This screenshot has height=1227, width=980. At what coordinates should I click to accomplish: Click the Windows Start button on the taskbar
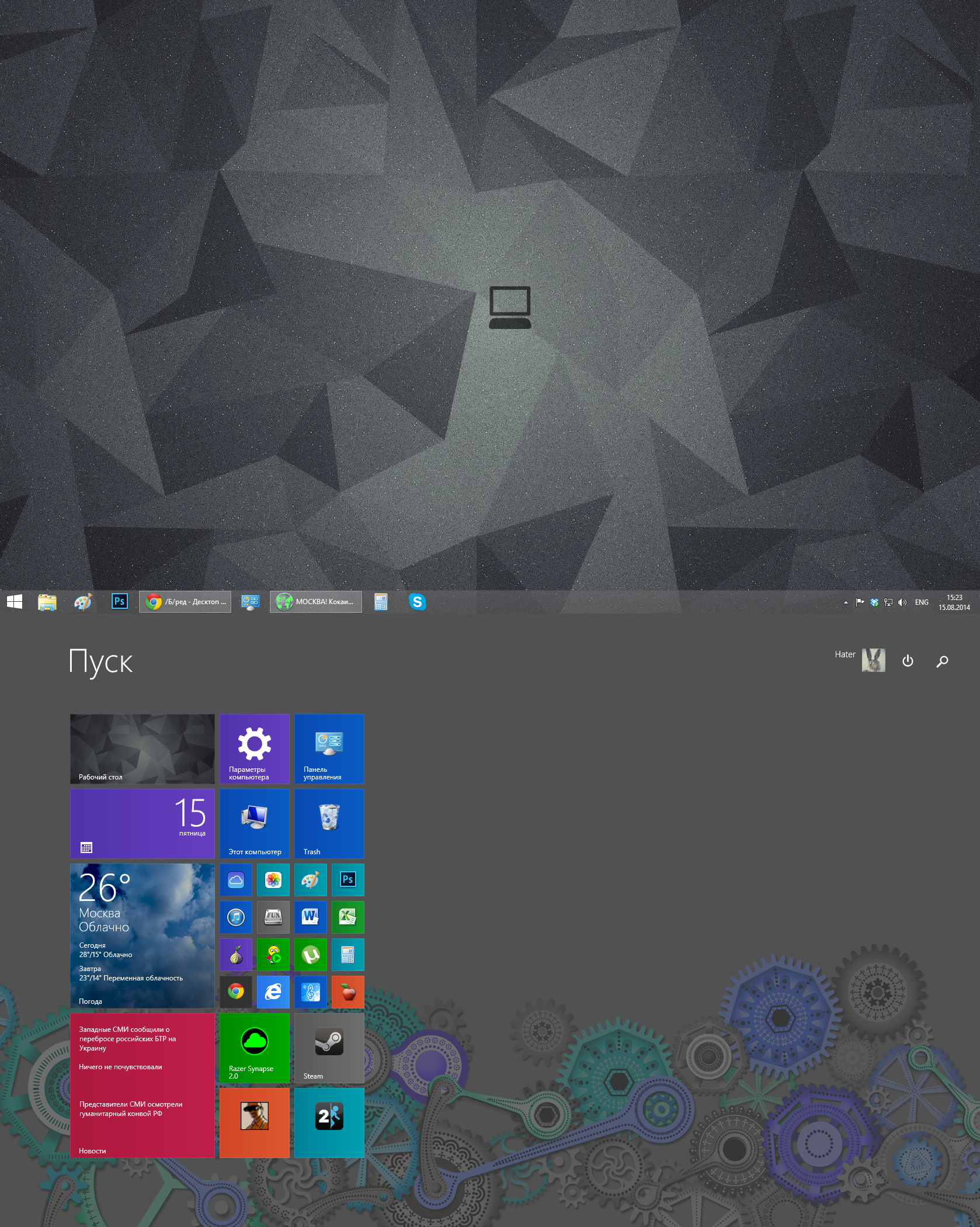[15, 602]
